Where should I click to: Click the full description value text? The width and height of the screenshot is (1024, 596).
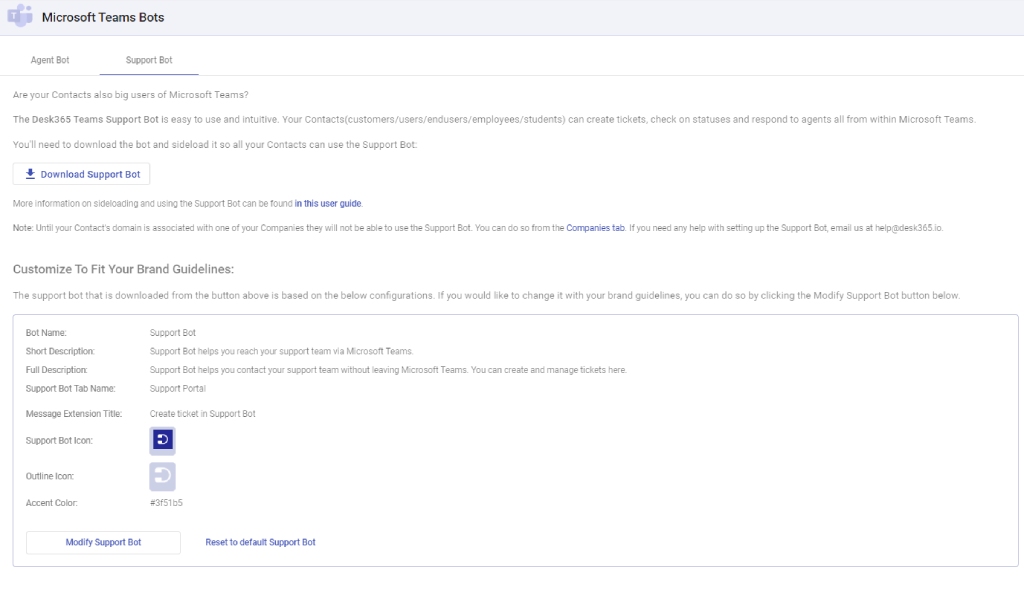pos(388,370)
